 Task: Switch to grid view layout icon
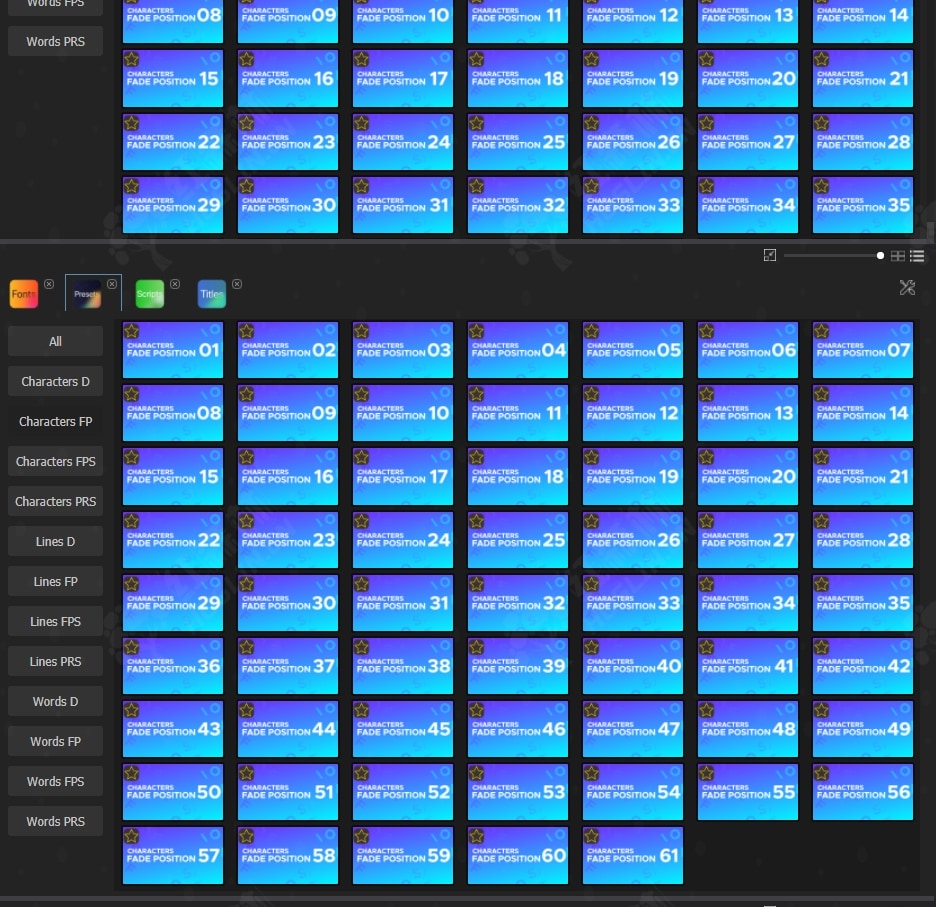click(x=897, y=256)
